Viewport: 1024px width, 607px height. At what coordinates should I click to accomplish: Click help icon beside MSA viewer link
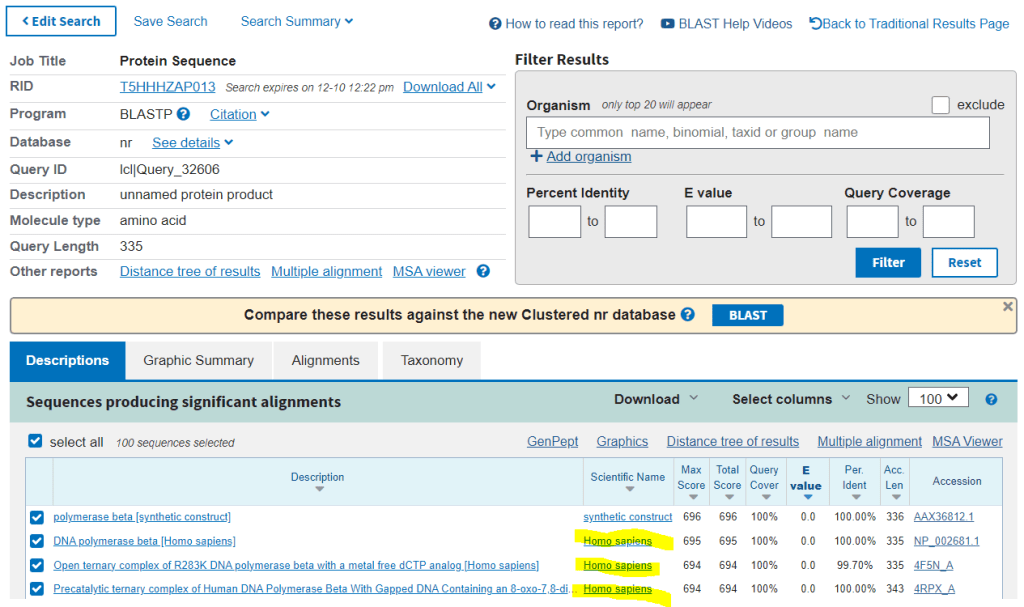tap(483, 271)
